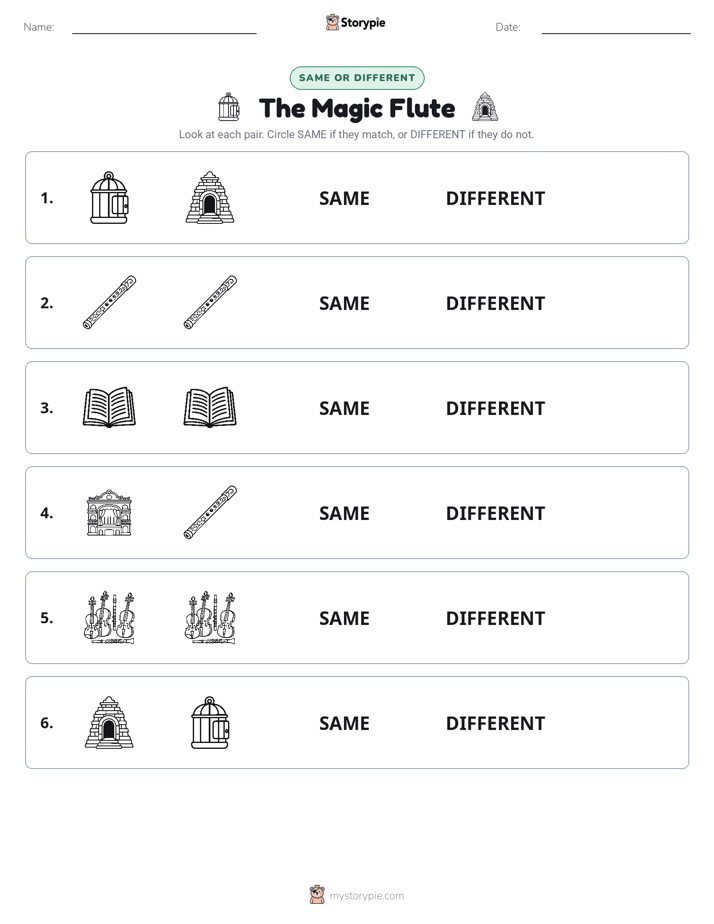Choose SAME for question 5
714x924 pixels.
coord(344,618)
